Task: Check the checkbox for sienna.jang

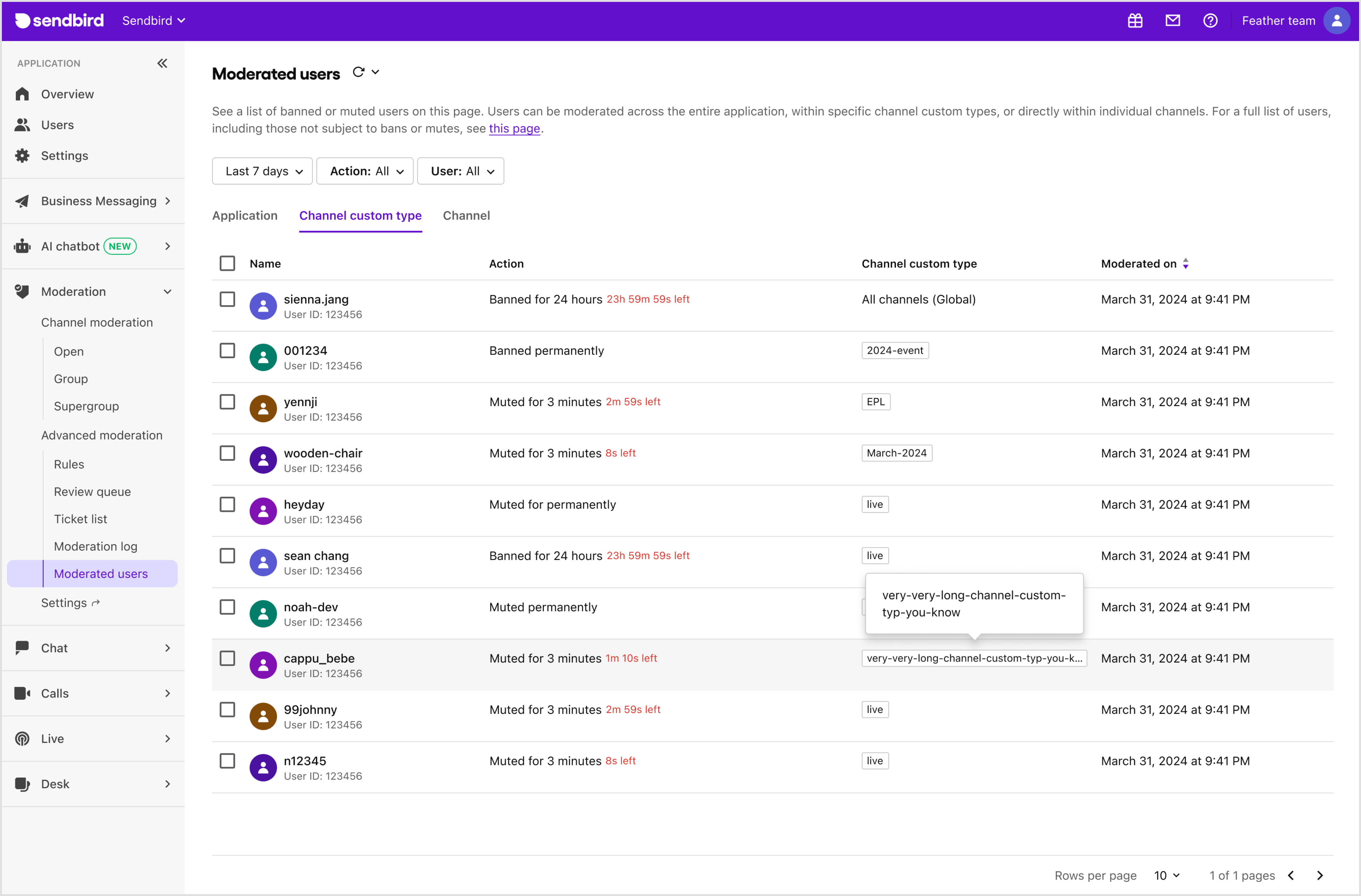Action: pos(227,299)
